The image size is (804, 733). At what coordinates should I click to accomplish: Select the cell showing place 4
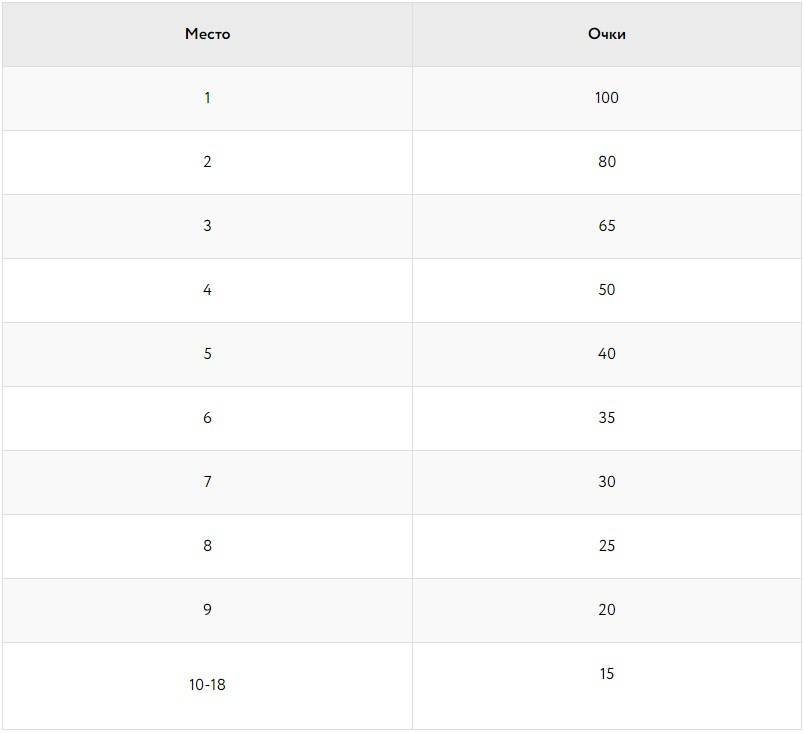207,290
